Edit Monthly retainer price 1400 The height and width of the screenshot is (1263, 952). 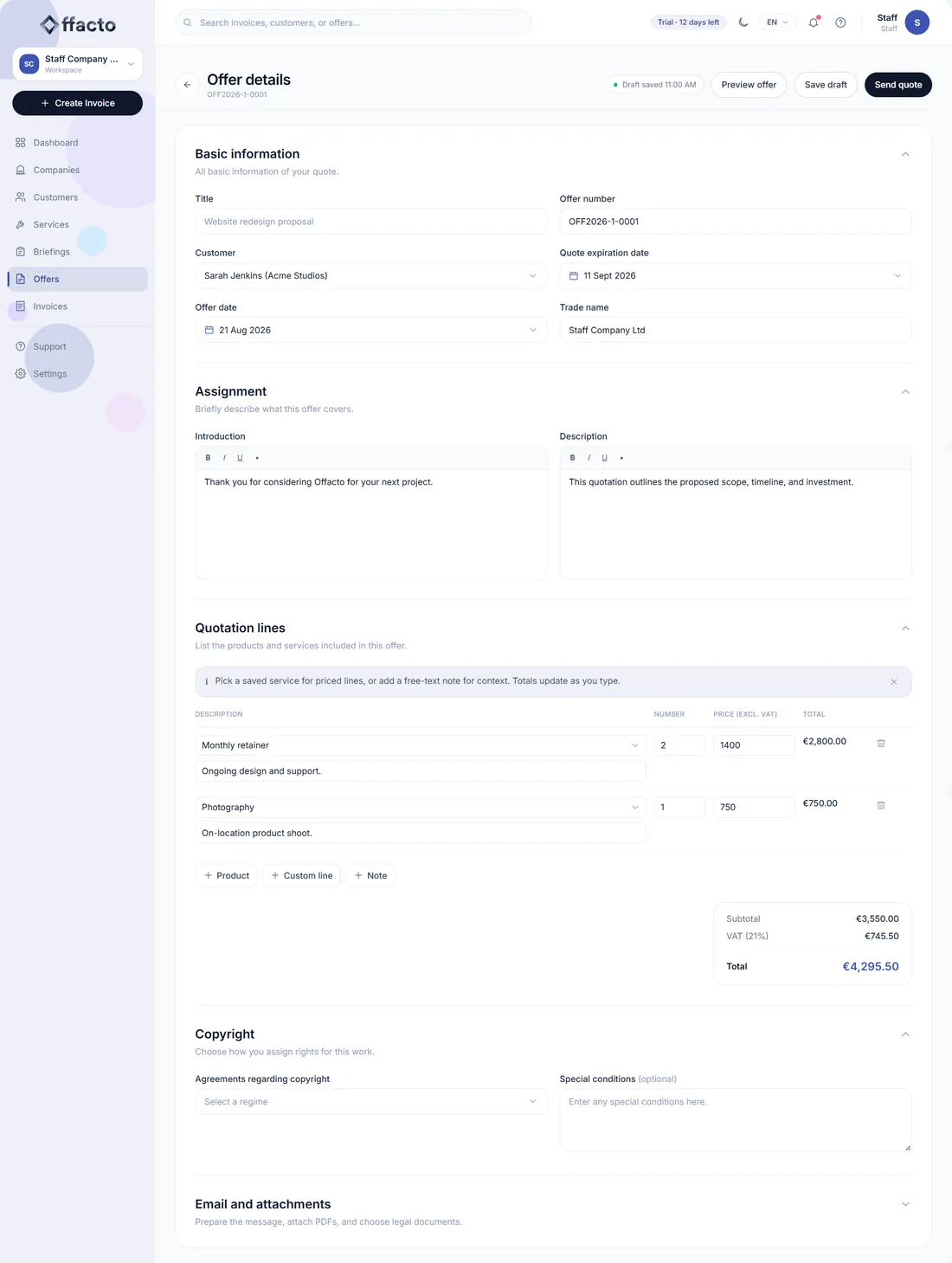pyautogui.click(x=754, y=745)
